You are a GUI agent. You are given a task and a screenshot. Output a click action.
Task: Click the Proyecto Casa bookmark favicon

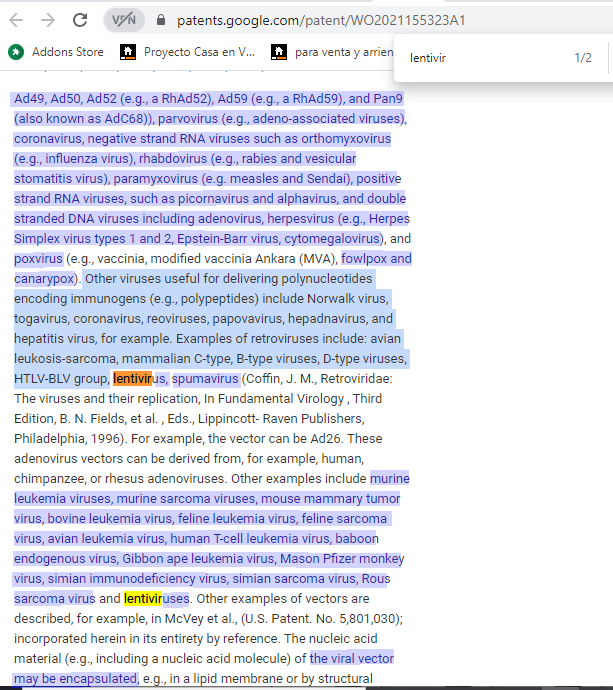pyautogui.click(x=128, y=51)
